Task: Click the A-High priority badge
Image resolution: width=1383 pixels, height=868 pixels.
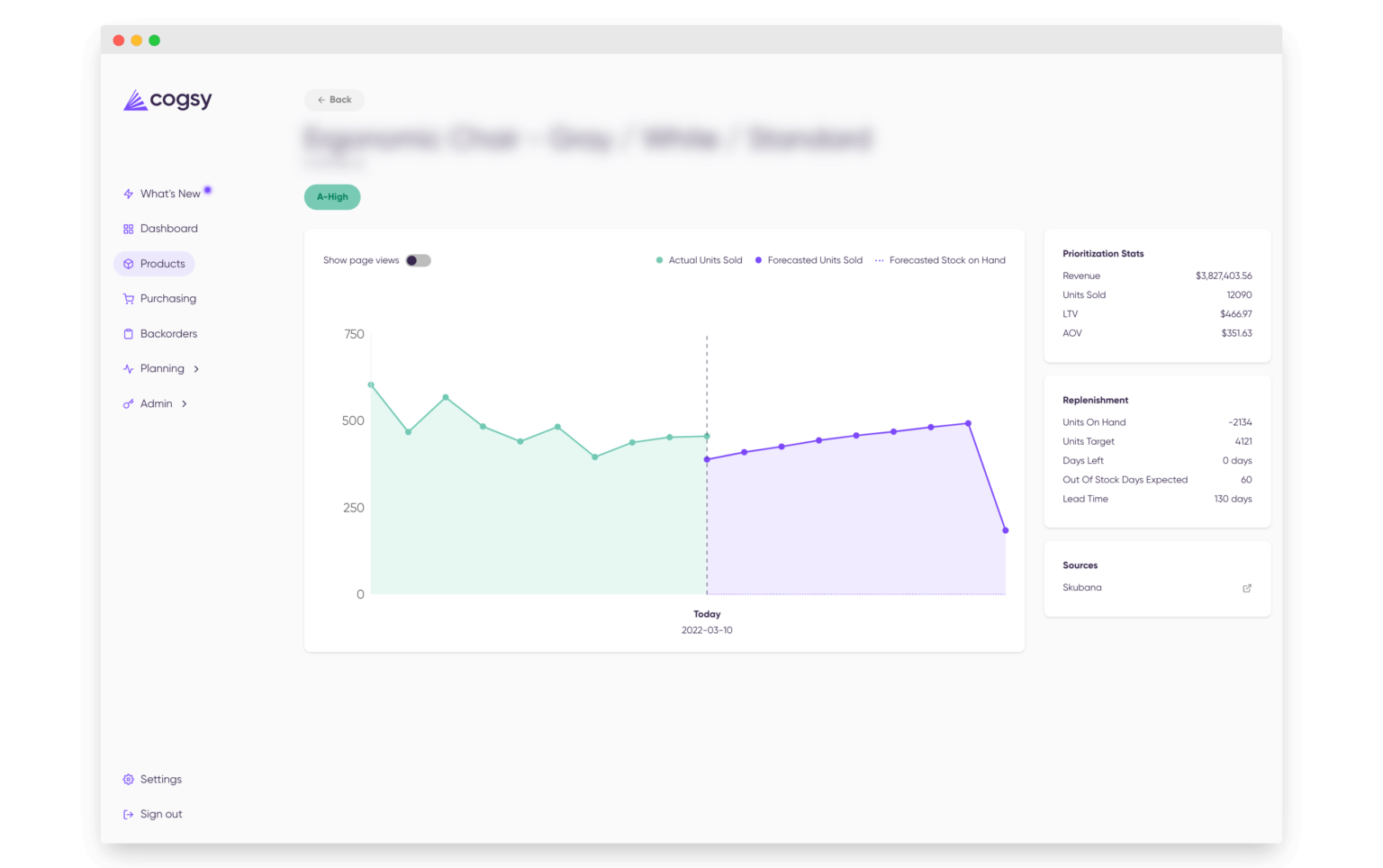Action: point(332,196)
